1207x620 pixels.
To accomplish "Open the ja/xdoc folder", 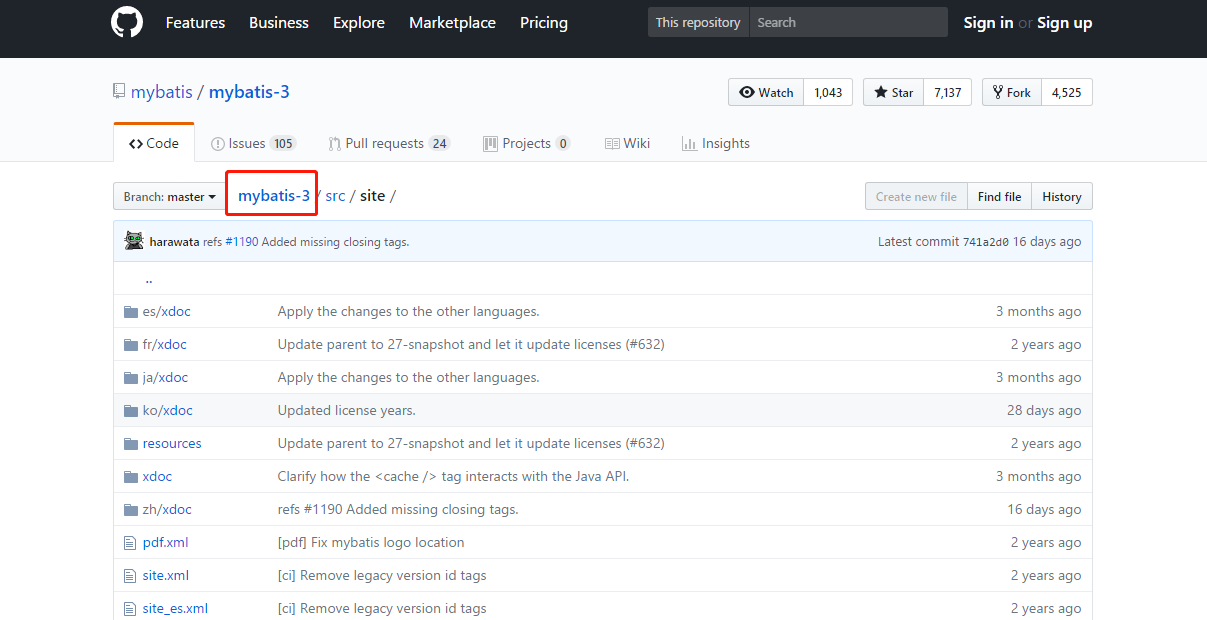I will 165,378.
